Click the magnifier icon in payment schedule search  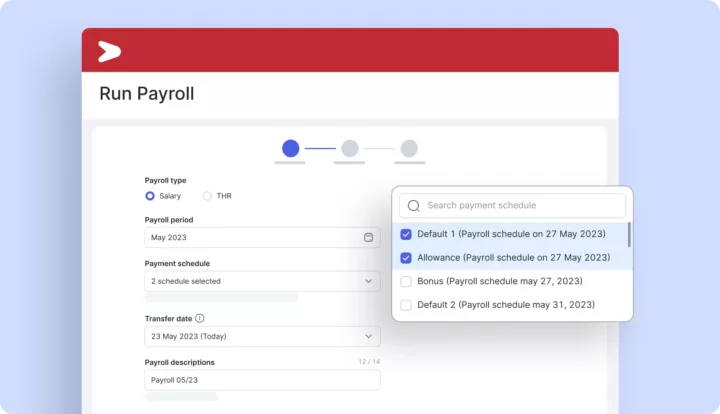tap(413, 206)
